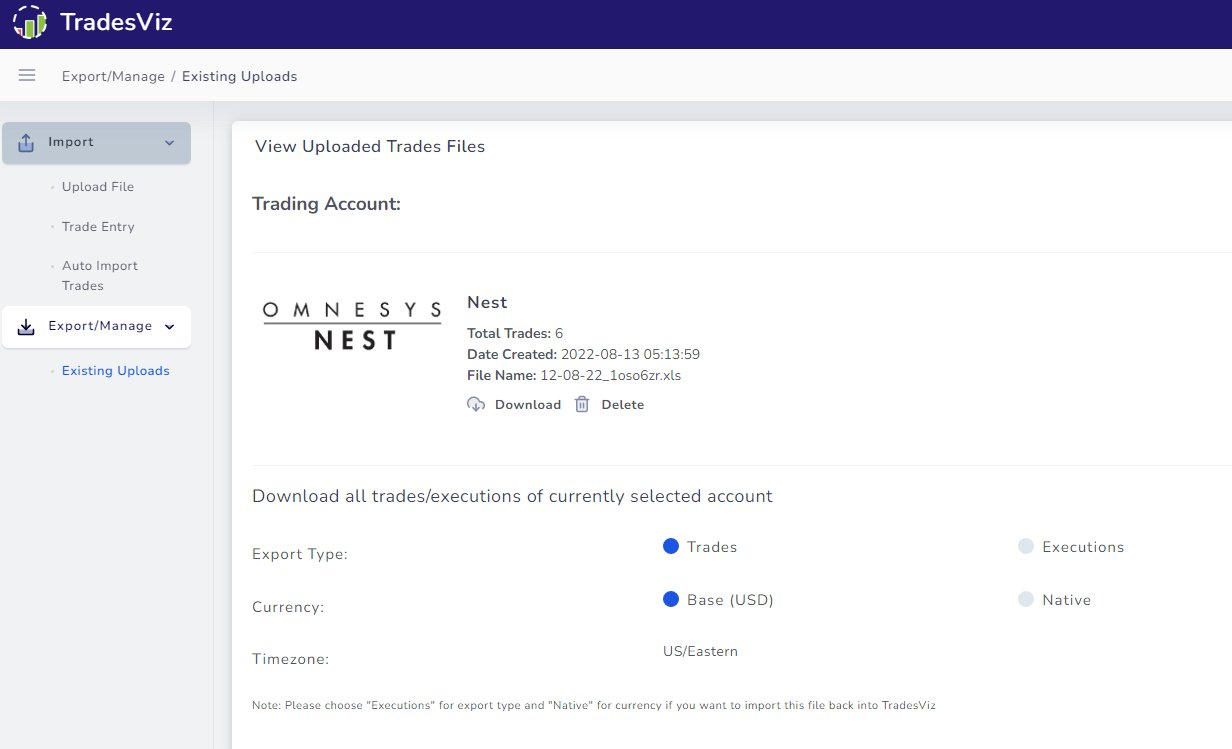The image size is (1232, 749).
Task: Click the cloud Download icon
Action: tap(476, 404)
